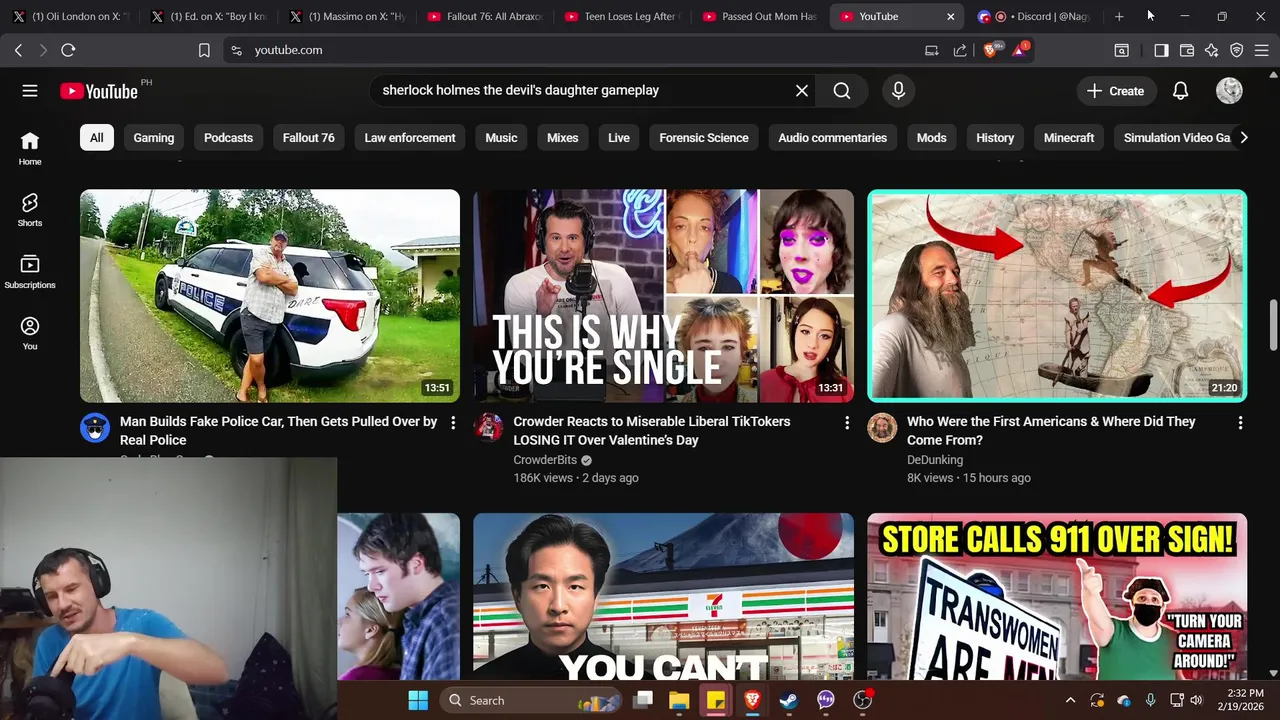
Task: Open 'Who Were the First Americans' video title
Action: [x=1051, y=431]
